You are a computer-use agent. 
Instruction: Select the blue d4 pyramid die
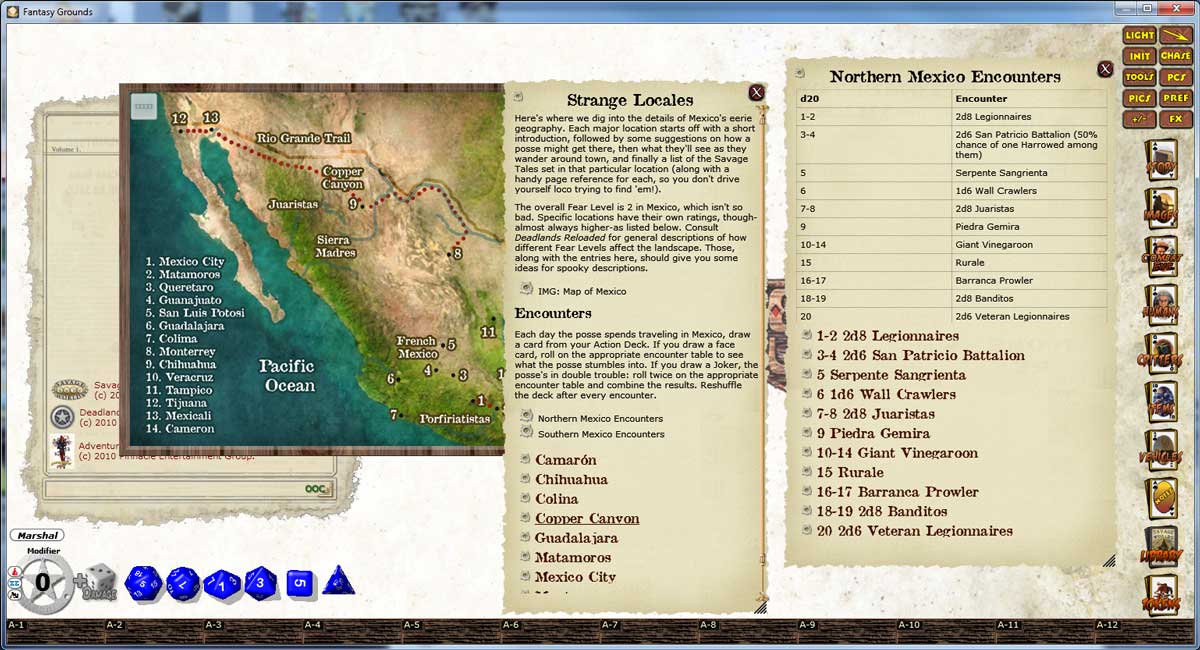point(337,580)
